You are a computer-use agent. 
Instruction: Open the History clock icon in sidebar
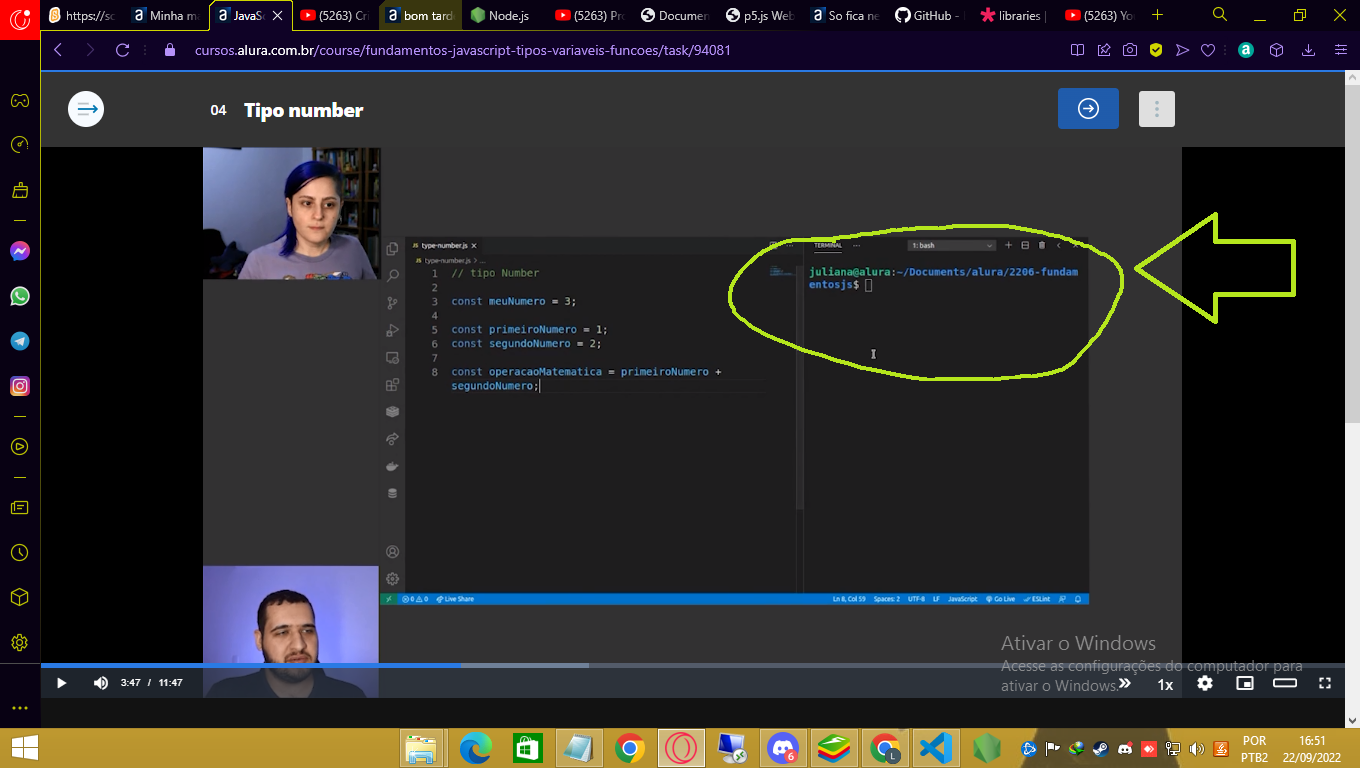click(x=20, y=553)
